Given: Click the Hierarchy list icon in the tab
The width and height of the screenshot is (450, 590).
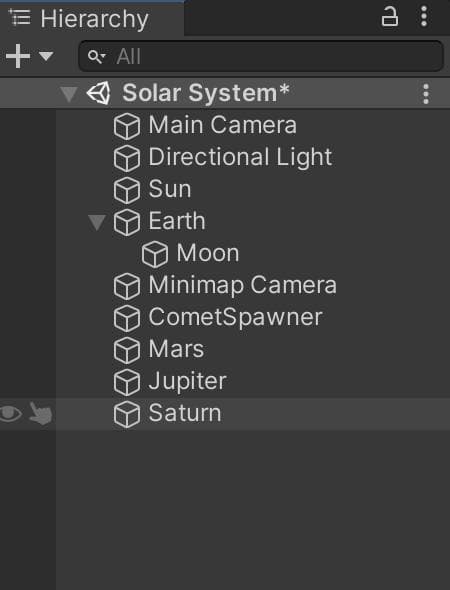Looking at the screenshot, I should point(20,17).
